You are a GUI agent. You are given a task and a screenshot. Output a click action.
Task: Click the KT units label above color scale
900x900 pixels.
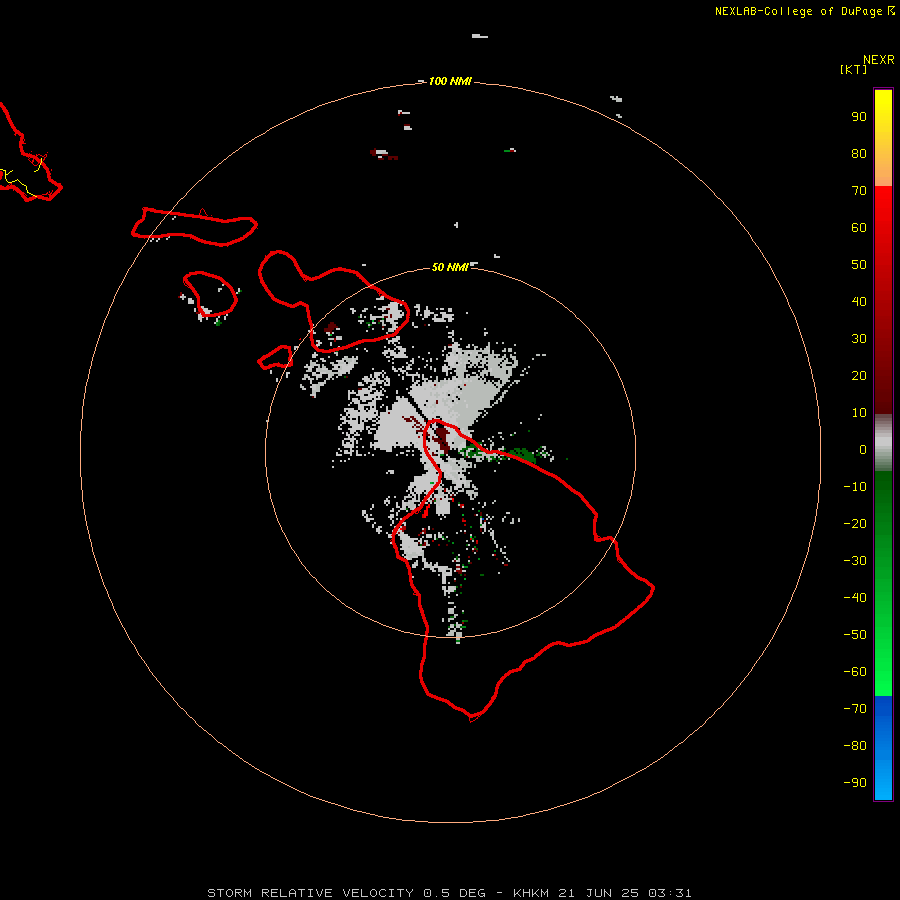click(853, 69)
